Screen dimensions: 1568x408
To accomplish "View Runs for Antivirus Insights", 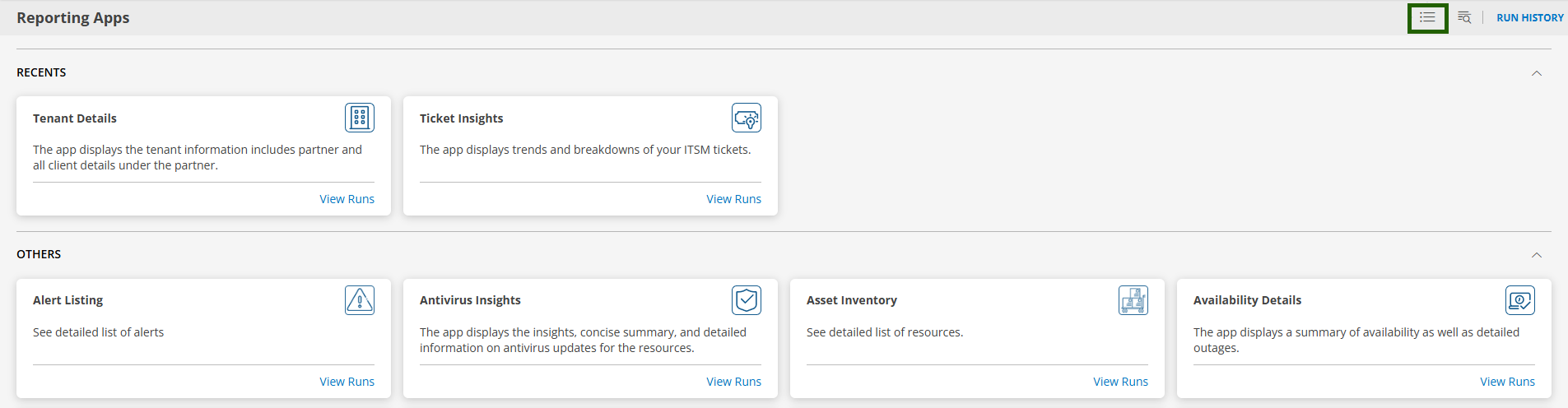I will click(734, 382).
